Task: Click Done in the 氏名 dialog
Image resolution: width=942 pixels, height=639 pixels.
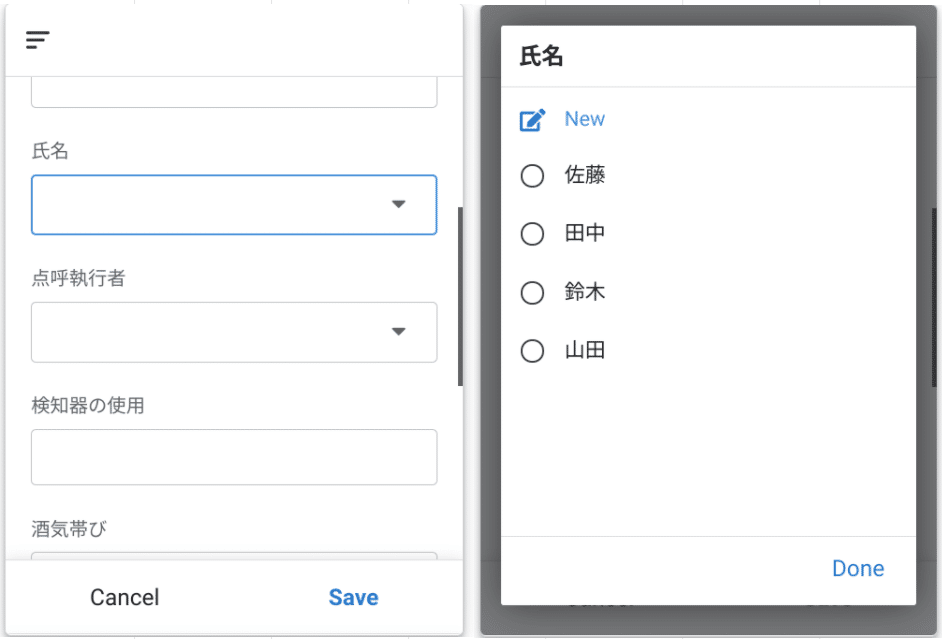Action: (x=858, y=569)
